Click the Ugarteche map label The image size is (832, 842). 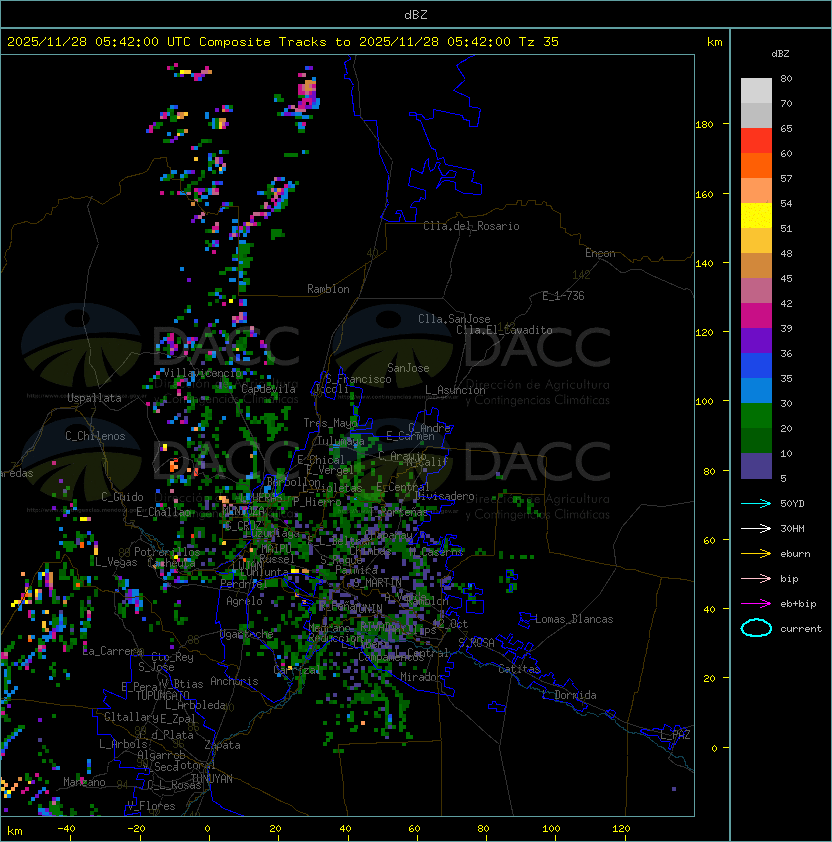[x=247, y=634]
